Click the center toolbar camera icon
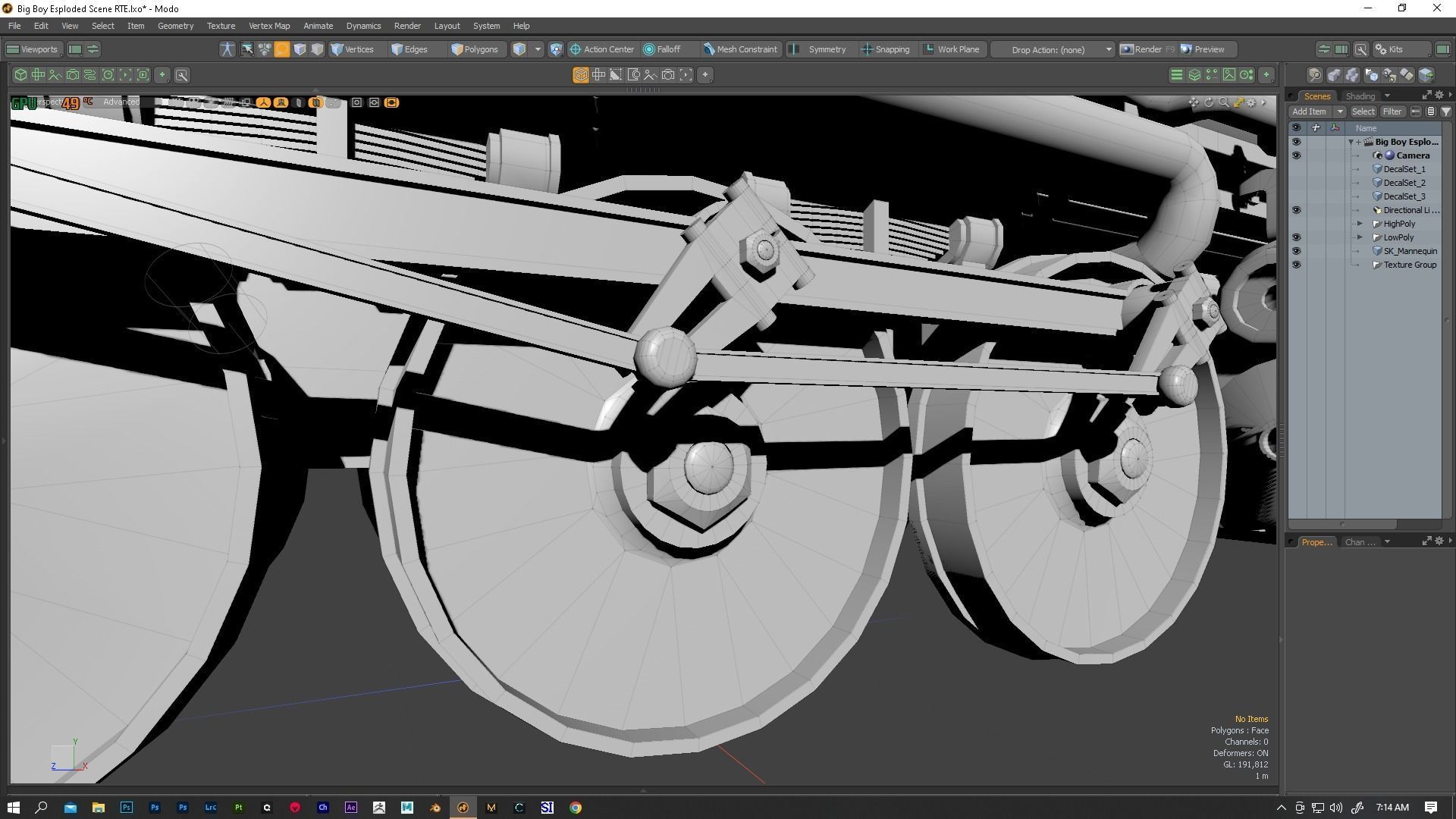1456x819 pixels. tap(668, 75)
